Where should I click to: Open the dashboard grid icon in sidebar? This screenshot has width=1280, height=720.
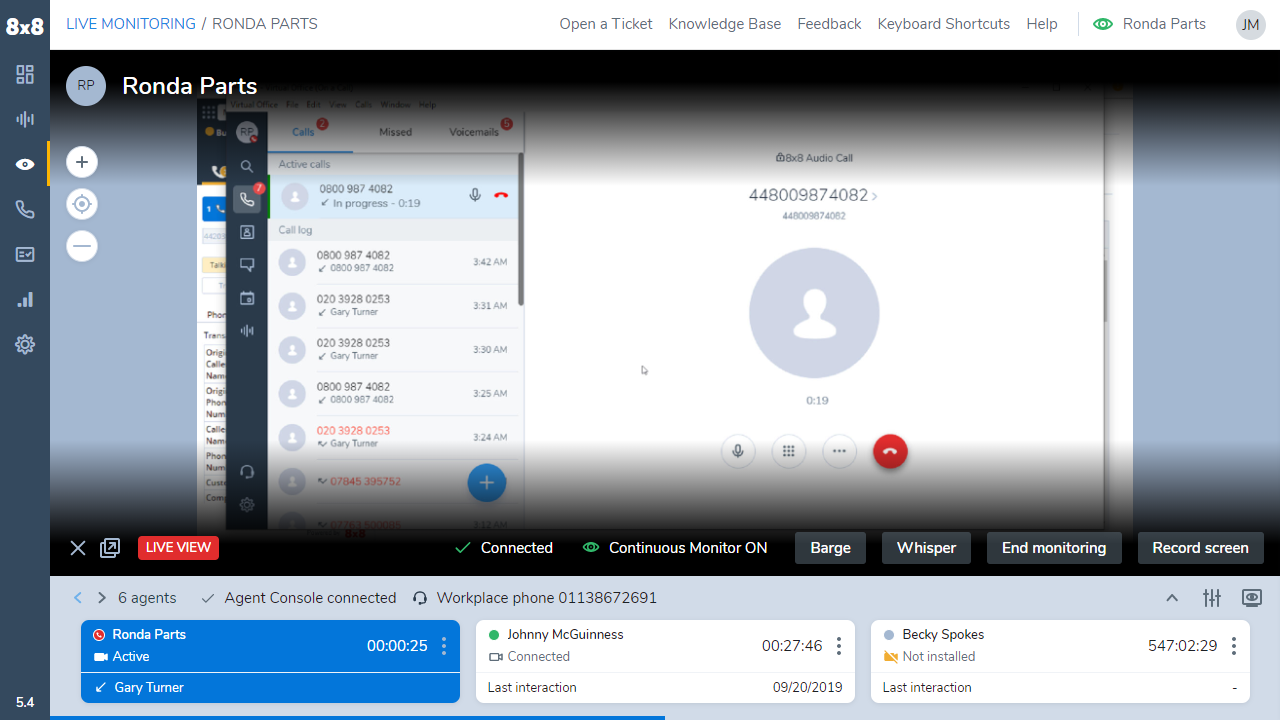point(25,74)
